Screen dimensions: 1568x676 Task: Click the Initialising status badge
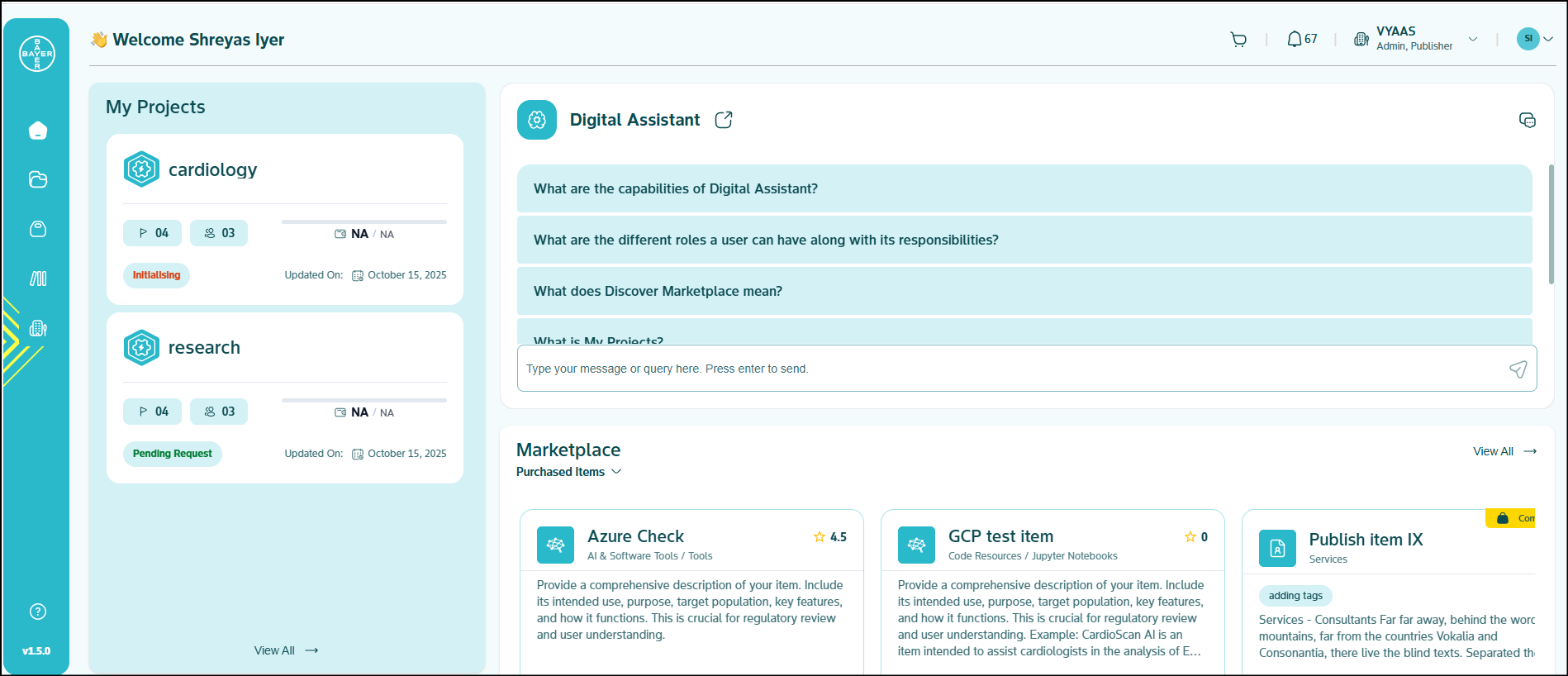[156, 275]
